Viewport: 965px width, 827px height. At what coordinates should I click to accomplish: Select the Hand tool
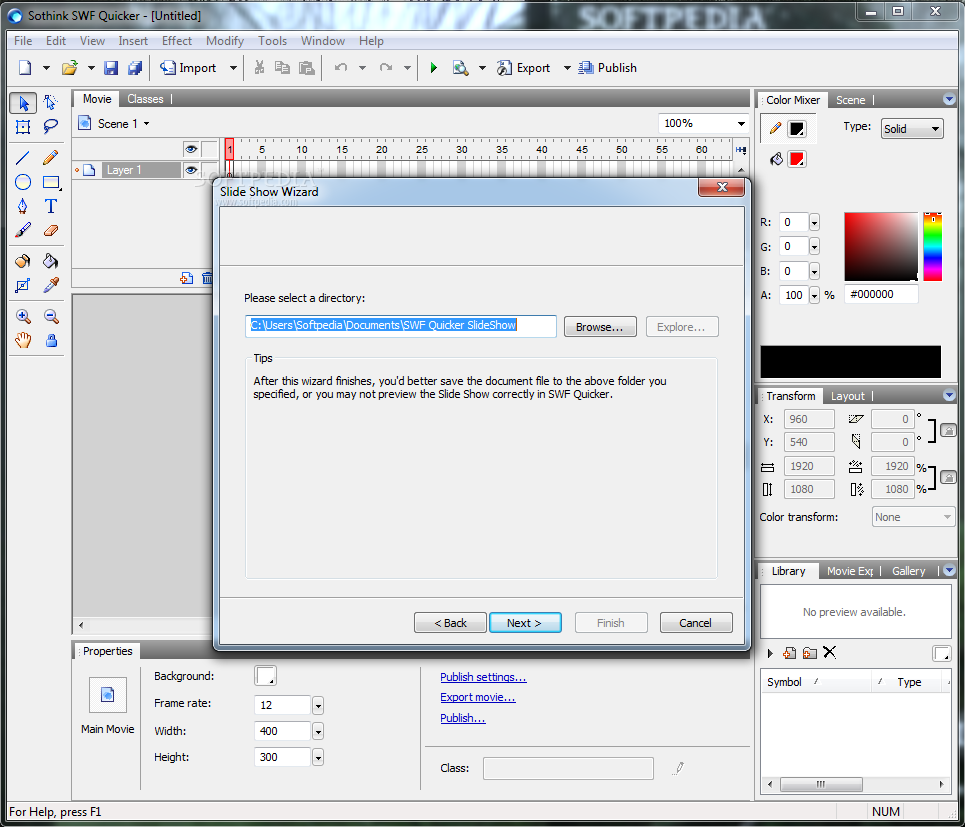pos(23,340)
